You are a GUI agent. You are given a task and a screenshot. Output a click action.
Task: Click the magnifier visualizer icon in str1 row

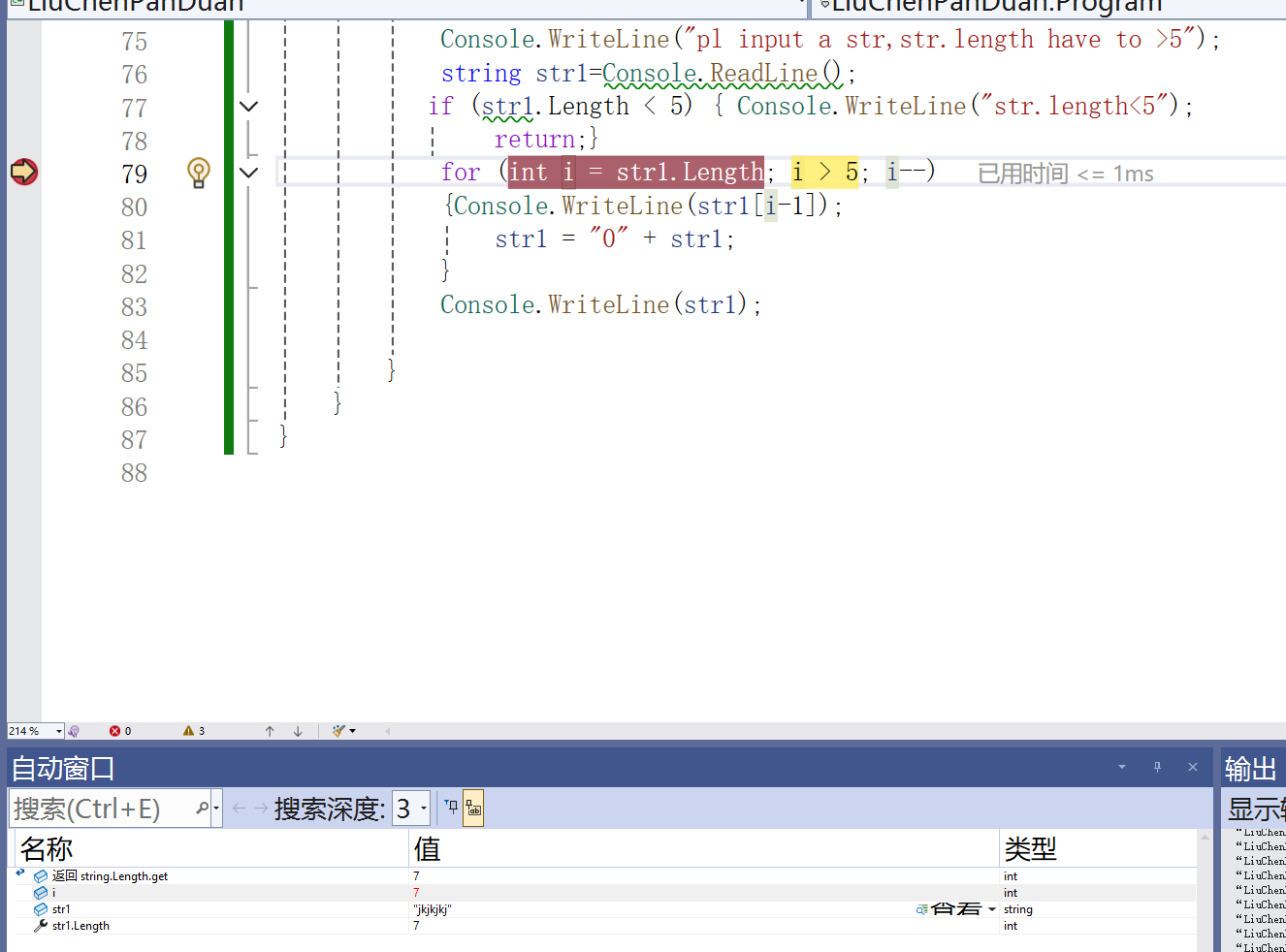(922, 909)
